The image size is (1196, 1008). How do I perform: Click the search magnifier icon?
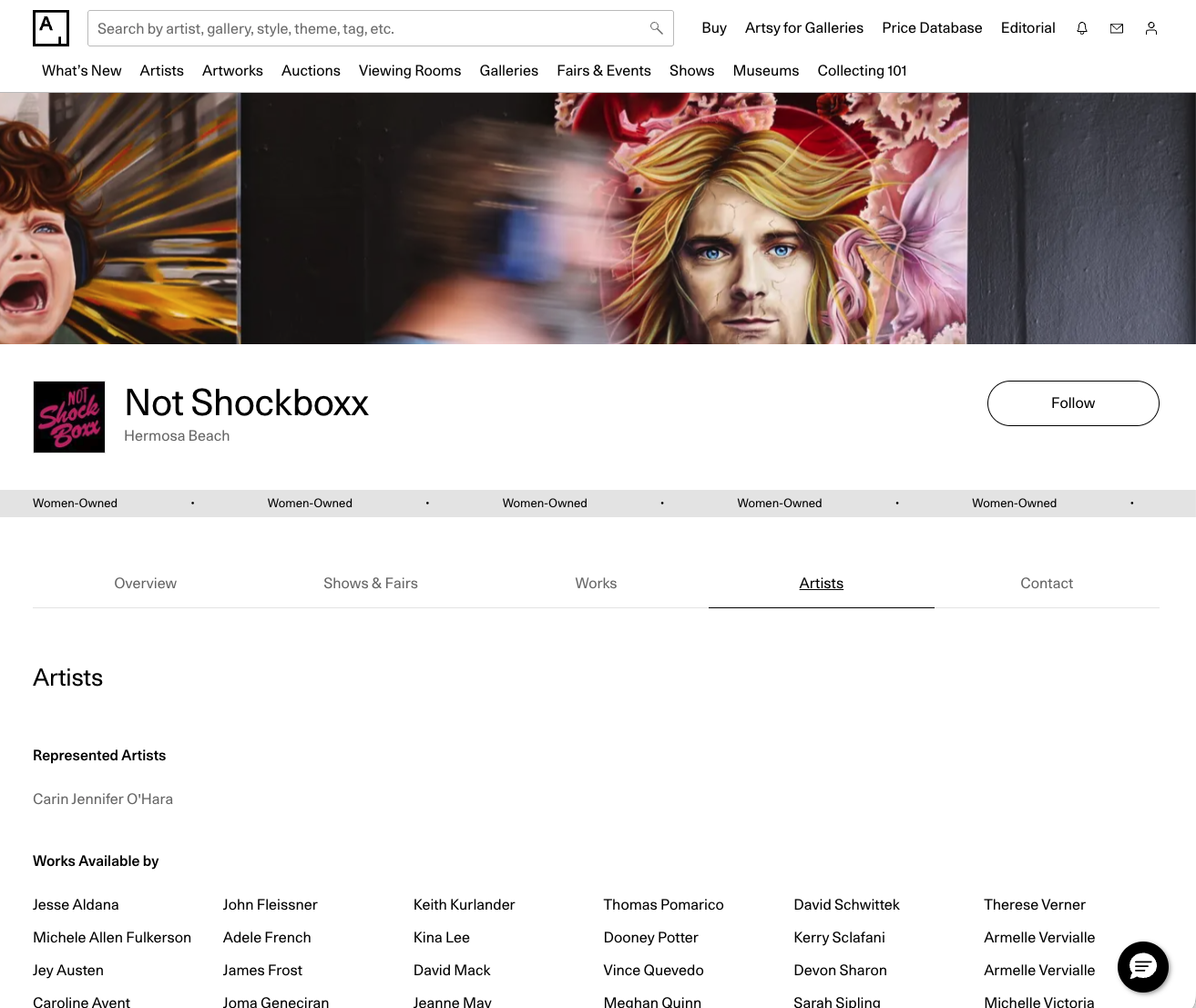click(x=656, y=28)
